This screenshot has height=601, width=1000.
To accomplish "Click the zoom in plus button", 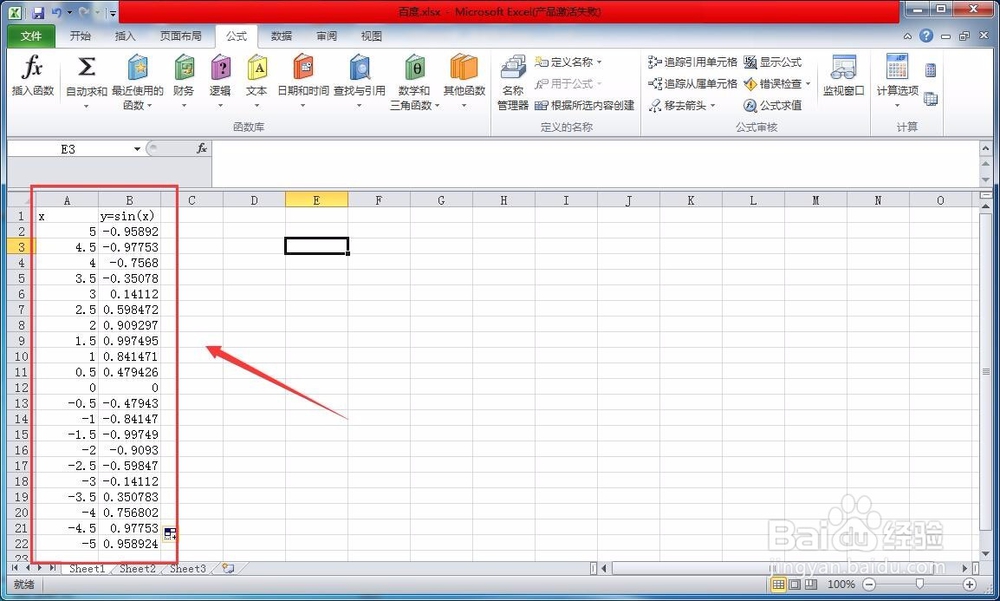I will 969,584.
